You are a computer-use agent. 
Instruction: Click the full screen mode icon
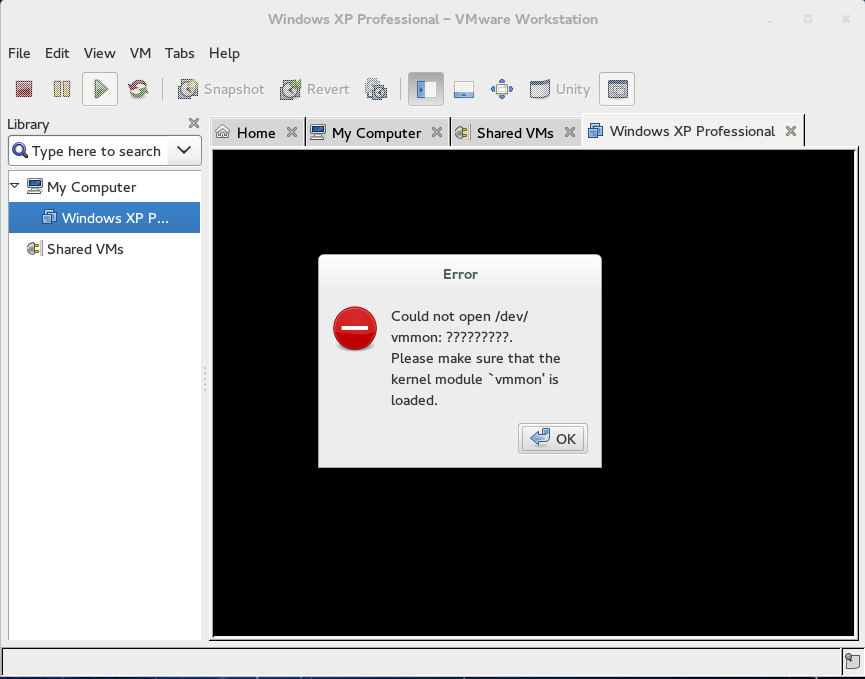(501, 89)
